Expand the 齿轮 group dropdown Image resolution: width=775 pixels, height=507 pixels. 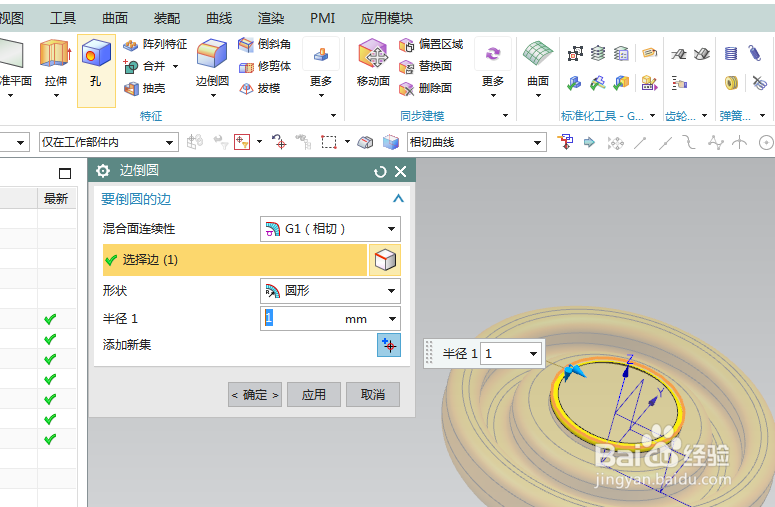coord(704,116)
